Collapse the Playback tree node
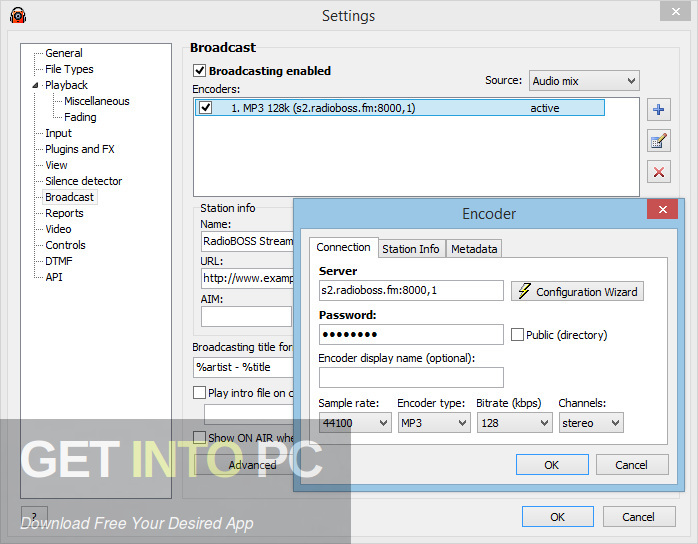The width and height of the screenshot is (698, 544). point(36,85)
